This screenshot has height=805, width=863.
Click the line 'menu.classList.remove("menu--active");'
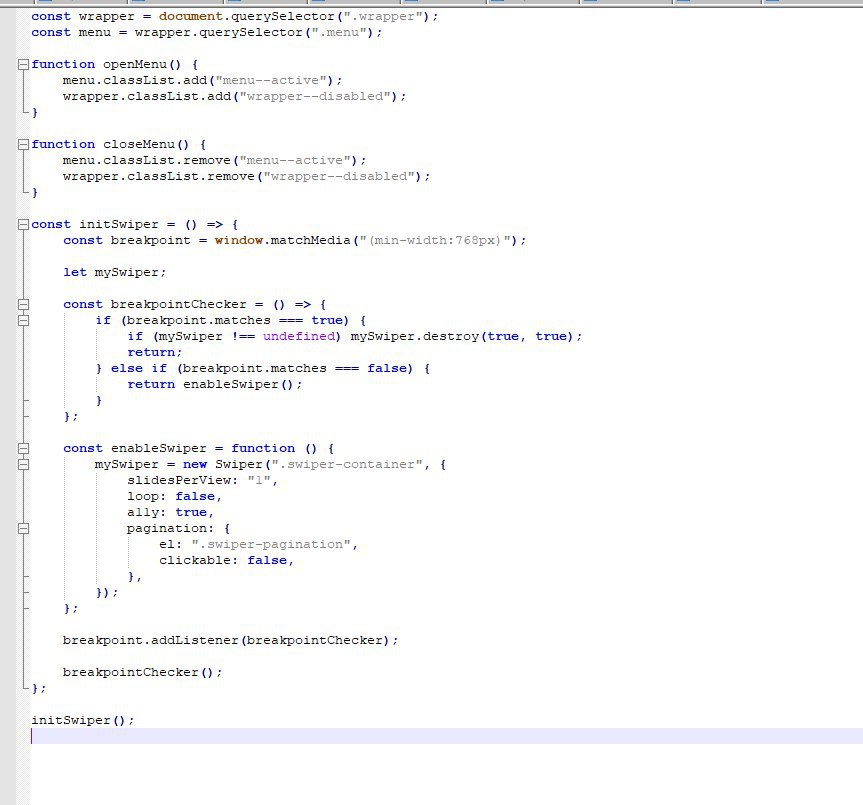click(215, 160)
